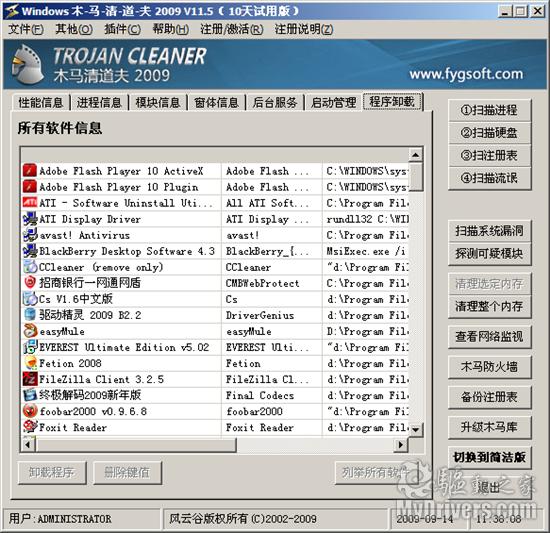The width and height of the screenshot is (550, 533).
Task: Select the CCleaner program icon
Action: tap(30, 267)
